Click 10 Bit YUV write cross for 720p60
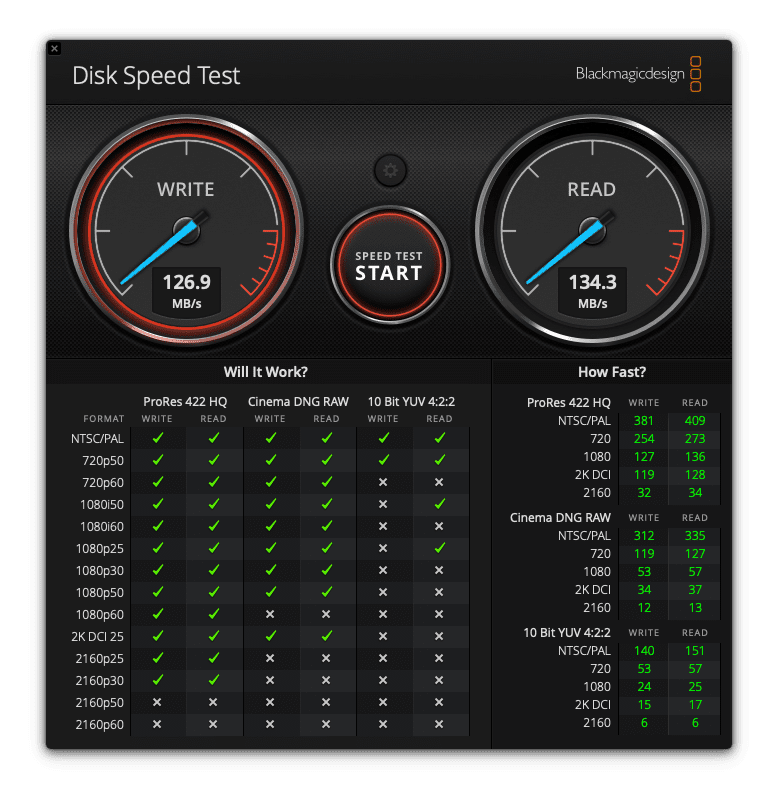The height and width of the screenshot is (802, 778). [383, 482]
